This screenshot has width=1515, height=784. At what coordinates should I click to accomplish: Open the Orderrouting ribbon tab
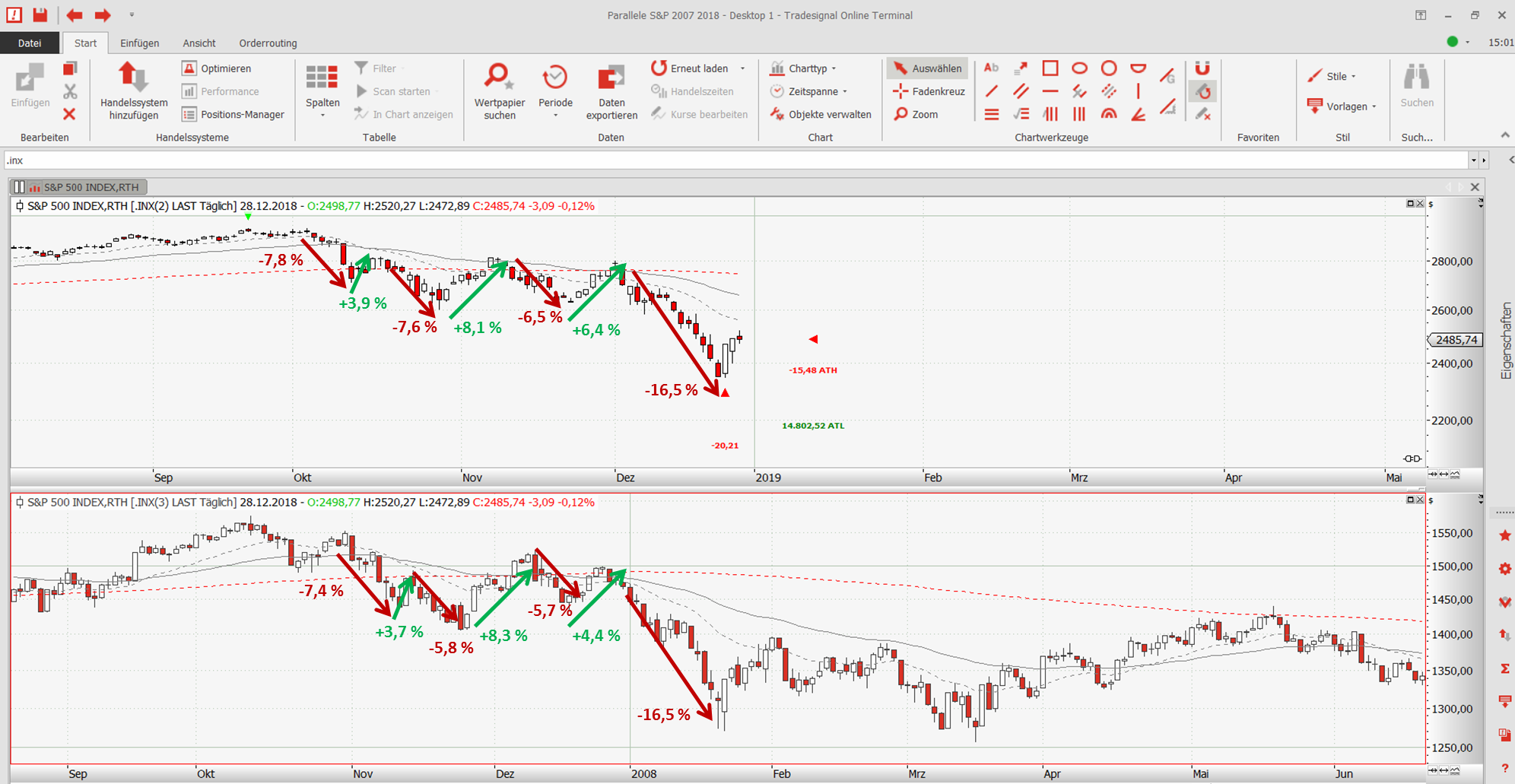[268, 43]
